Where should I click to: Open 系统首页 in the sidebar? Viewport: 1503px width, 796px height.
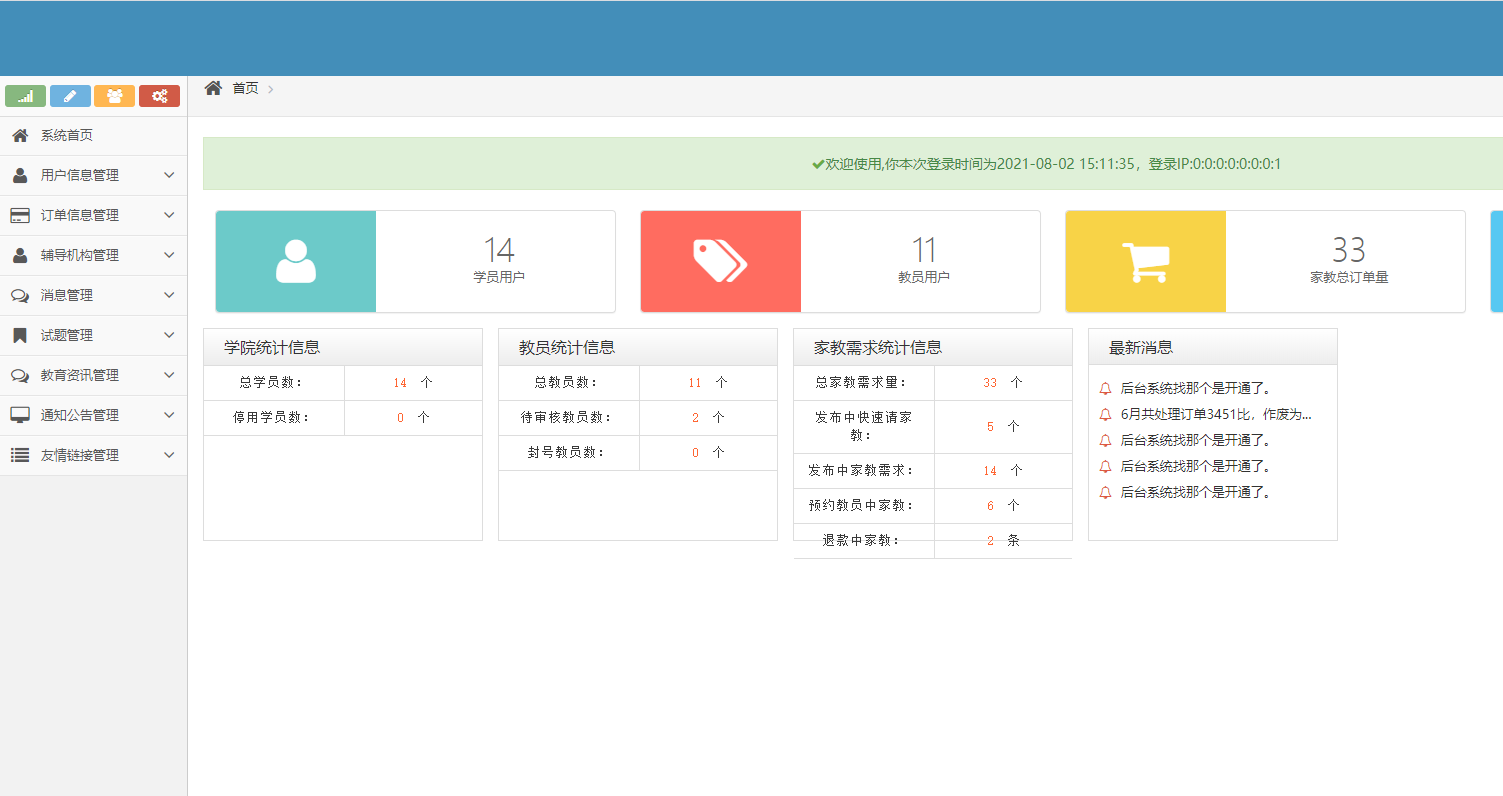[66, 135]
